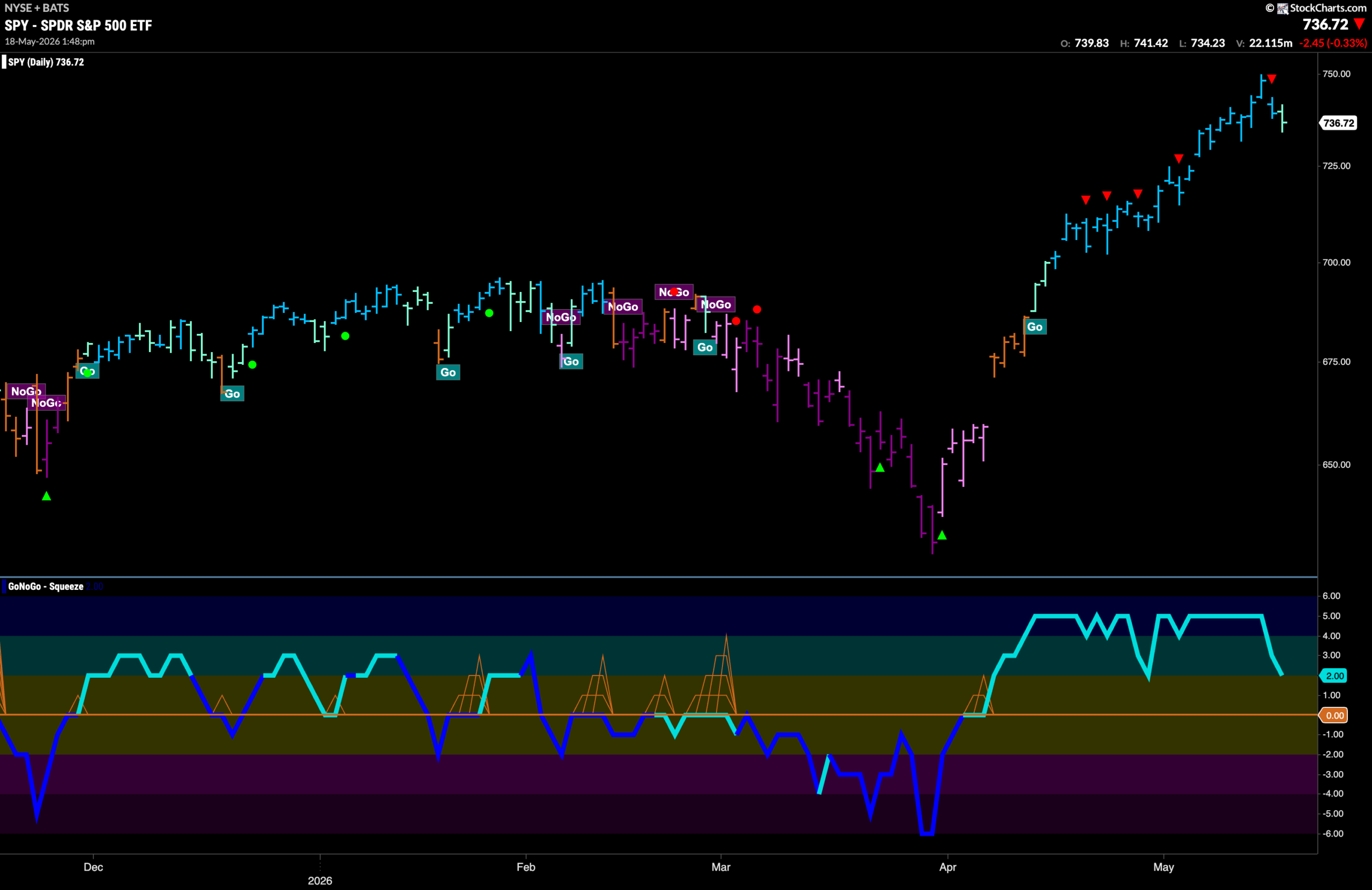This screenshot has width=1372, height=890.
Task: Click the green dot under the late-January bars
Action: click(x=489, y=313)
